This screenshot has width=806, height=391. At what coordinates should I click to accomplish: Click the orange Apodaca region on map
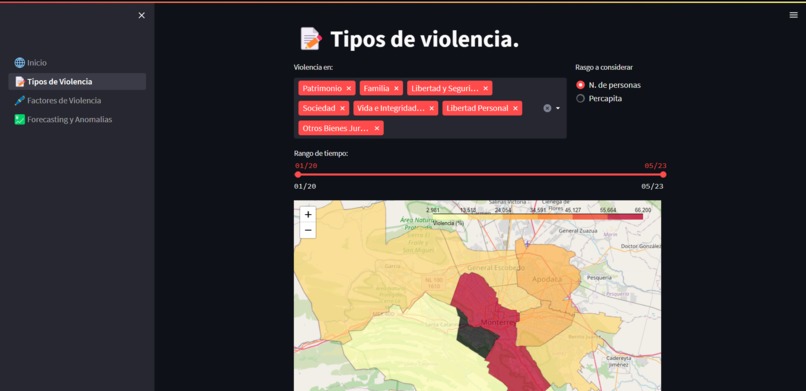click(x=547, y=272)
